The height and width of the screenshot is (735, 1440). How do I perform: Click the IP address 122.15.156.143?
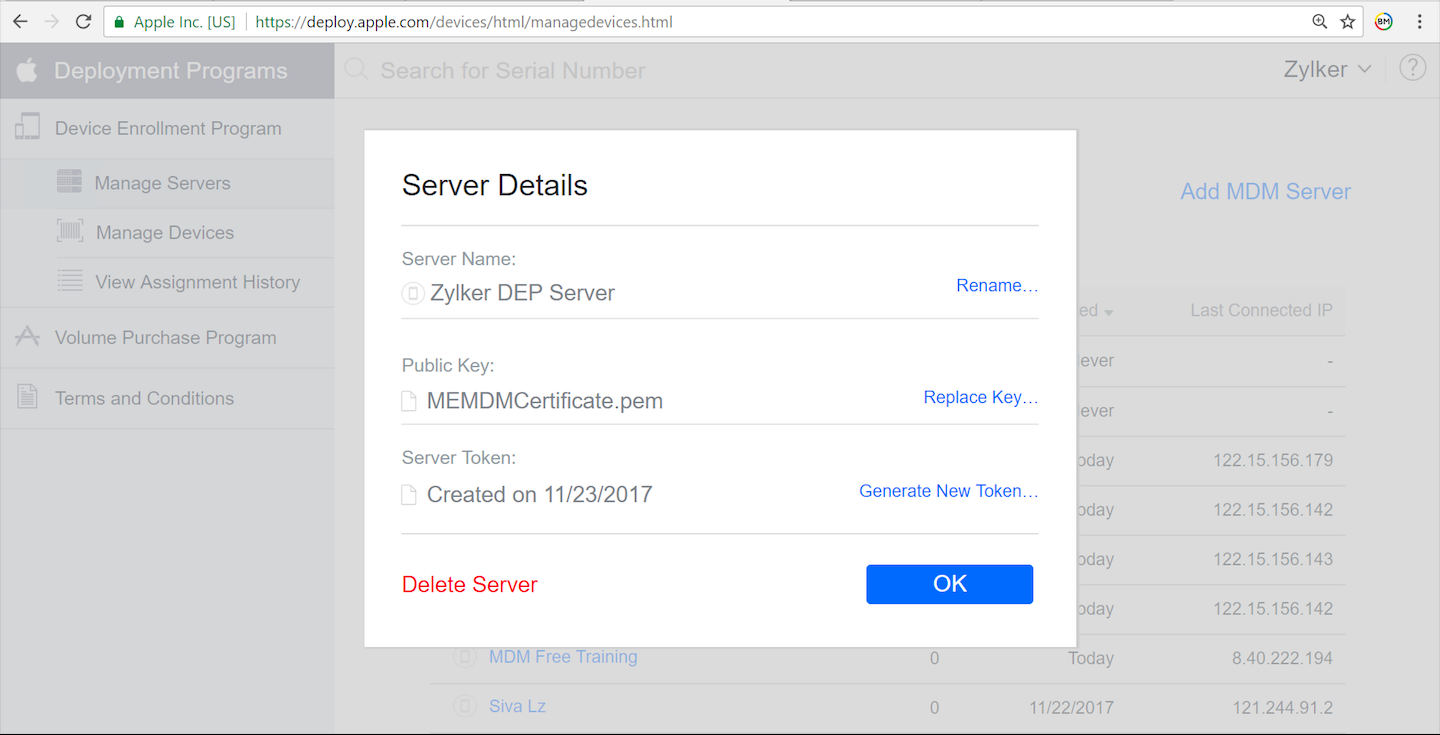point(1273,559)
